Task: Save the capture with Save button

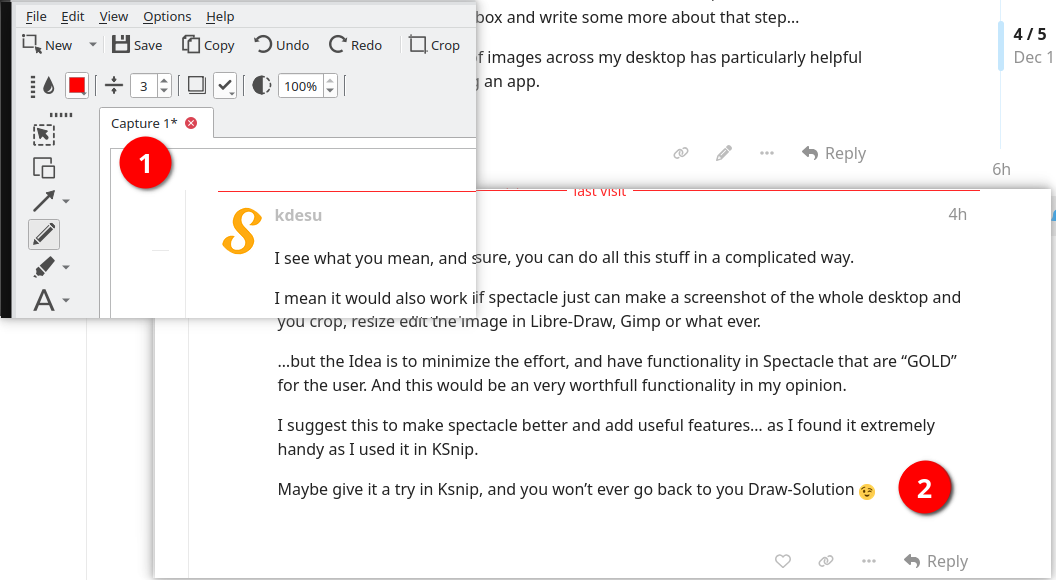Action: tap(137, 45)
